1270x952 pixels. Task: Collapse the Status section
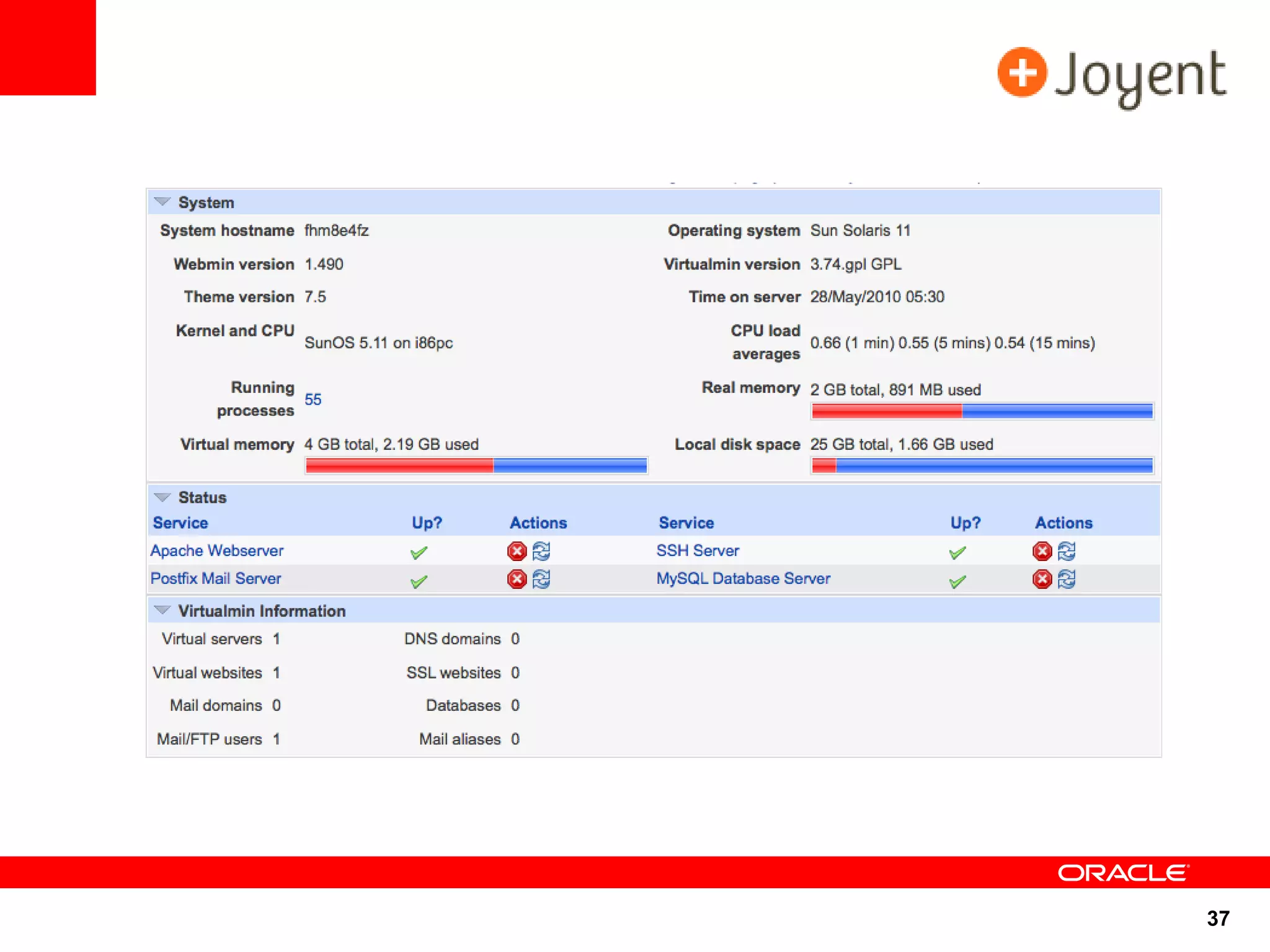pyautogui.click(x=162, y=497)
